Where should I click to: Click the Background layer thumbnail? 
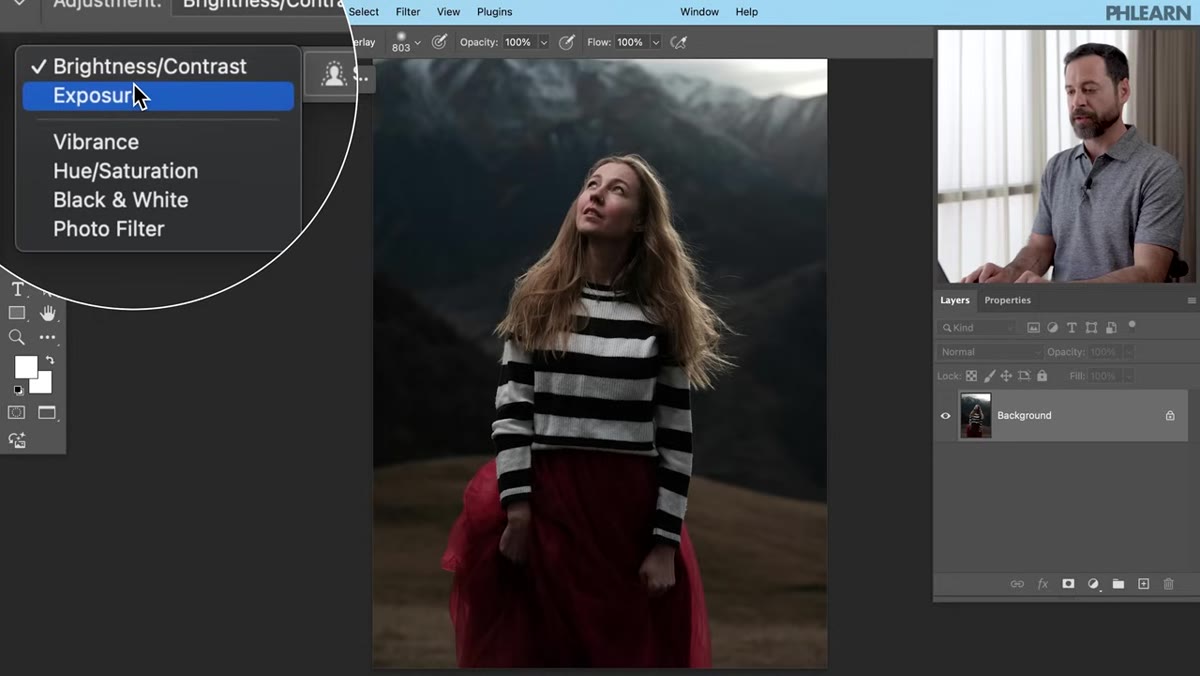[975, 415]
